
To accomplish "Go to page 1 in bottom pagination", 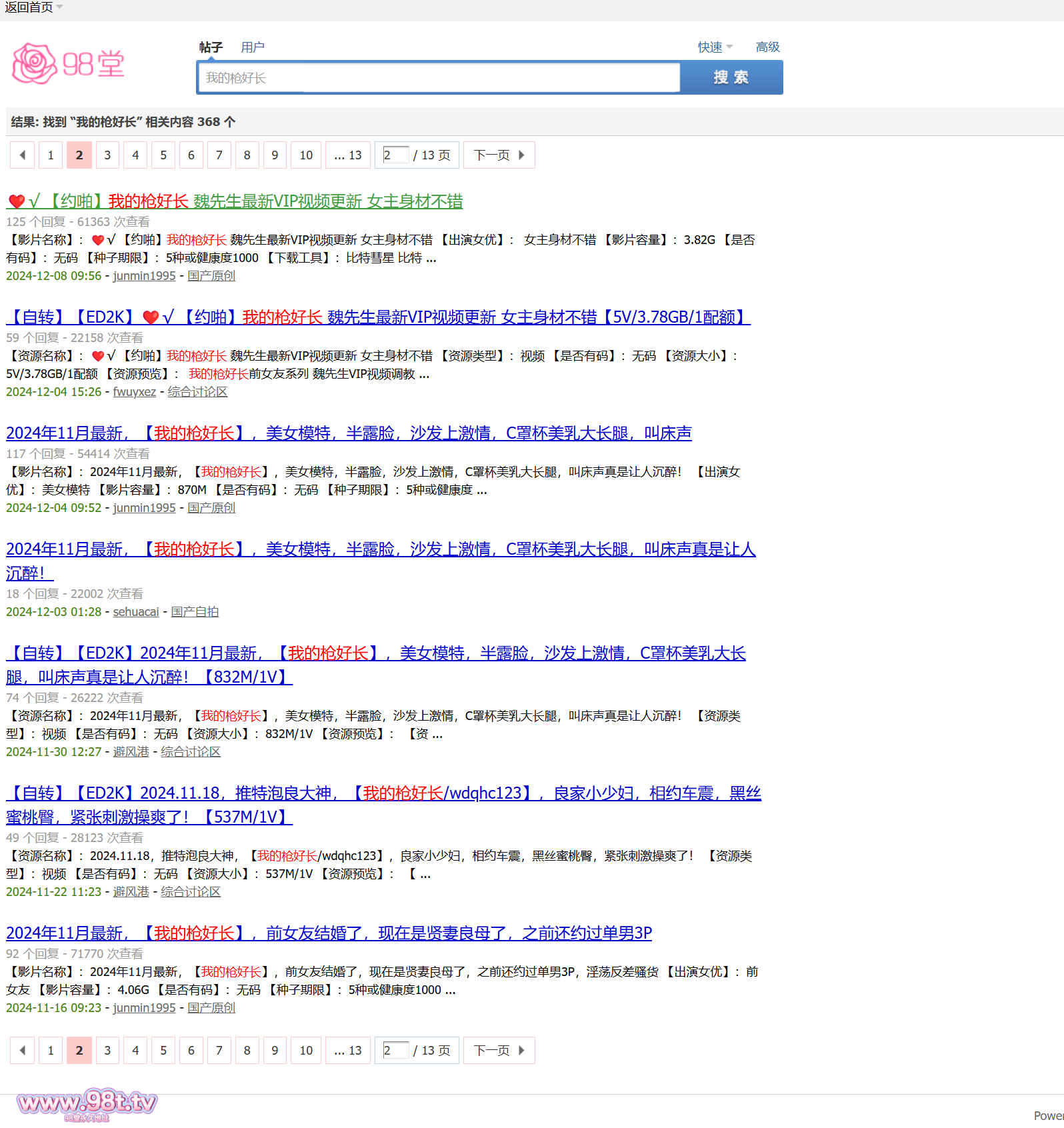I will pos(51,1051).
